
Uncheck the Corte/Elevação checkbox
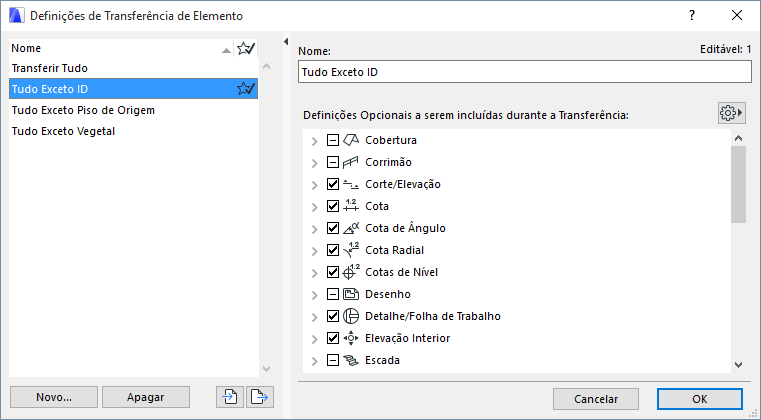click(x=334, y=184)
